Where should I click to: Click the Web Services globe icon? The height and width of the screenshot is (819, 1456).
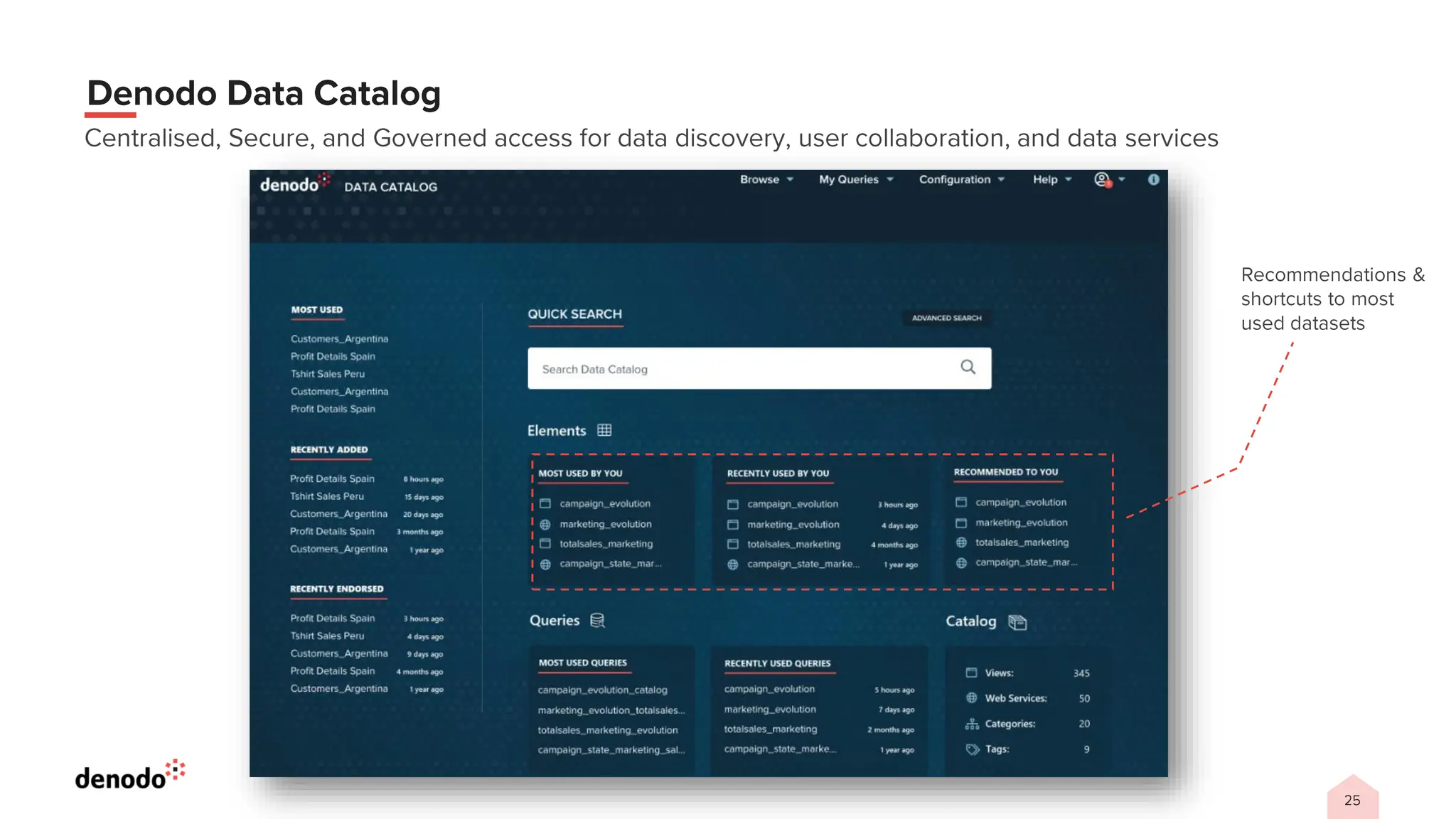(x=972, y=698)
